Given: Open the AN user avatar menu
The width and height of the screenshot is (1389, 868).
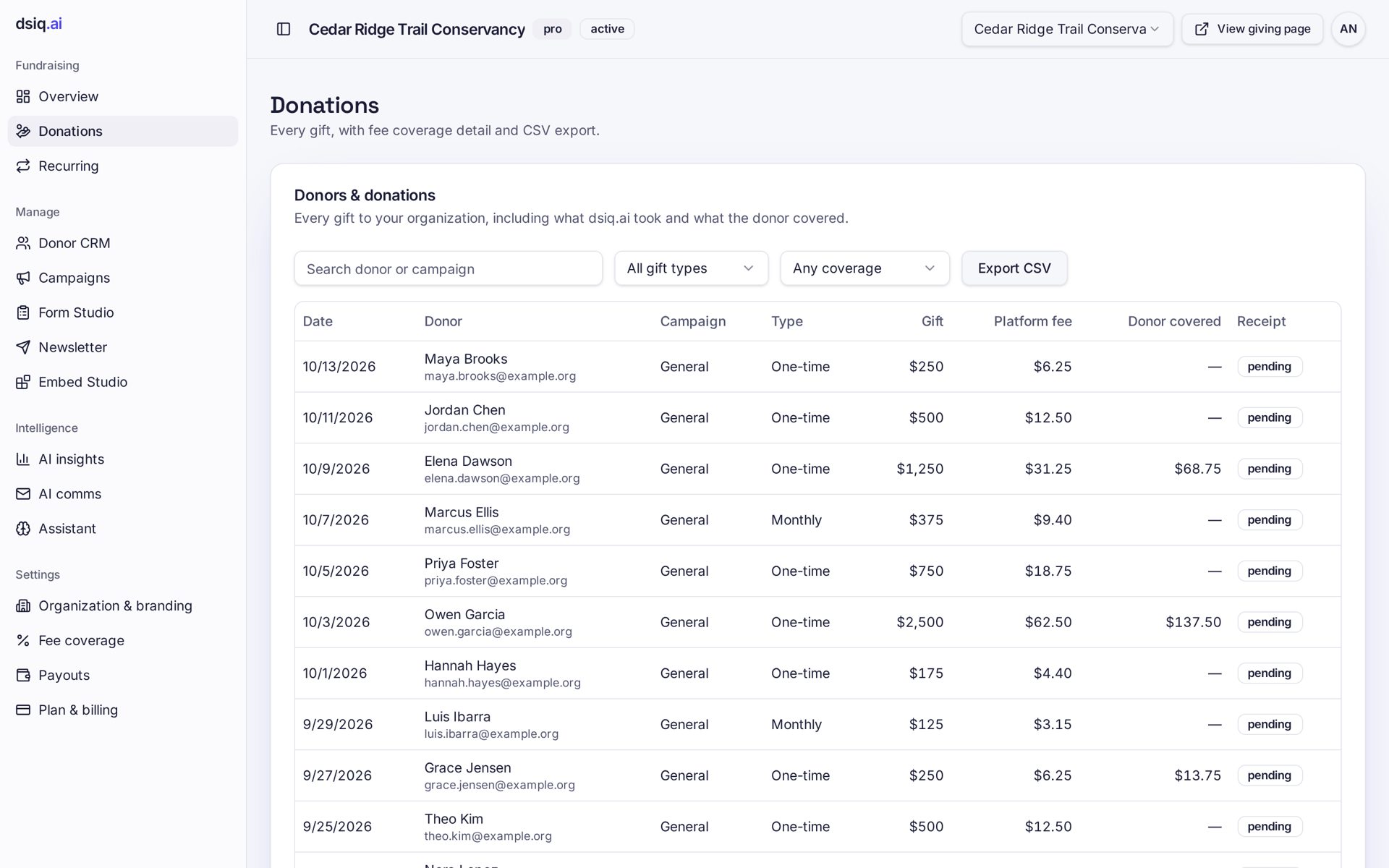Looking at the screenshot, I should pos(1348,29).
